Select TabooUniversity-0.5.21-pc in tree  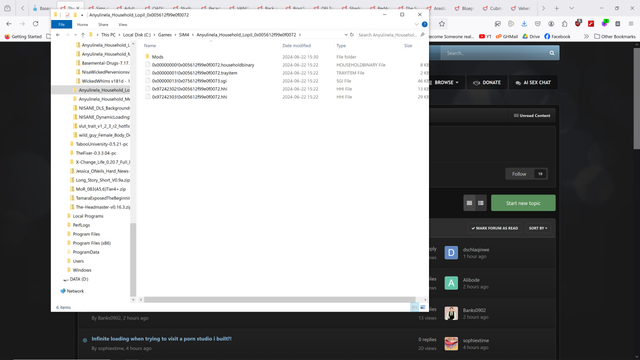pyautogui.click(x=102, y=144)
